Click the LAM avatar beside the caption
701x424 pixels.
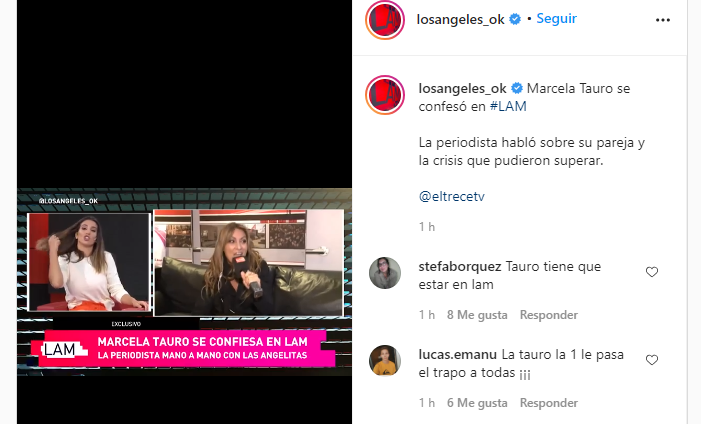(x=385, y=95)
